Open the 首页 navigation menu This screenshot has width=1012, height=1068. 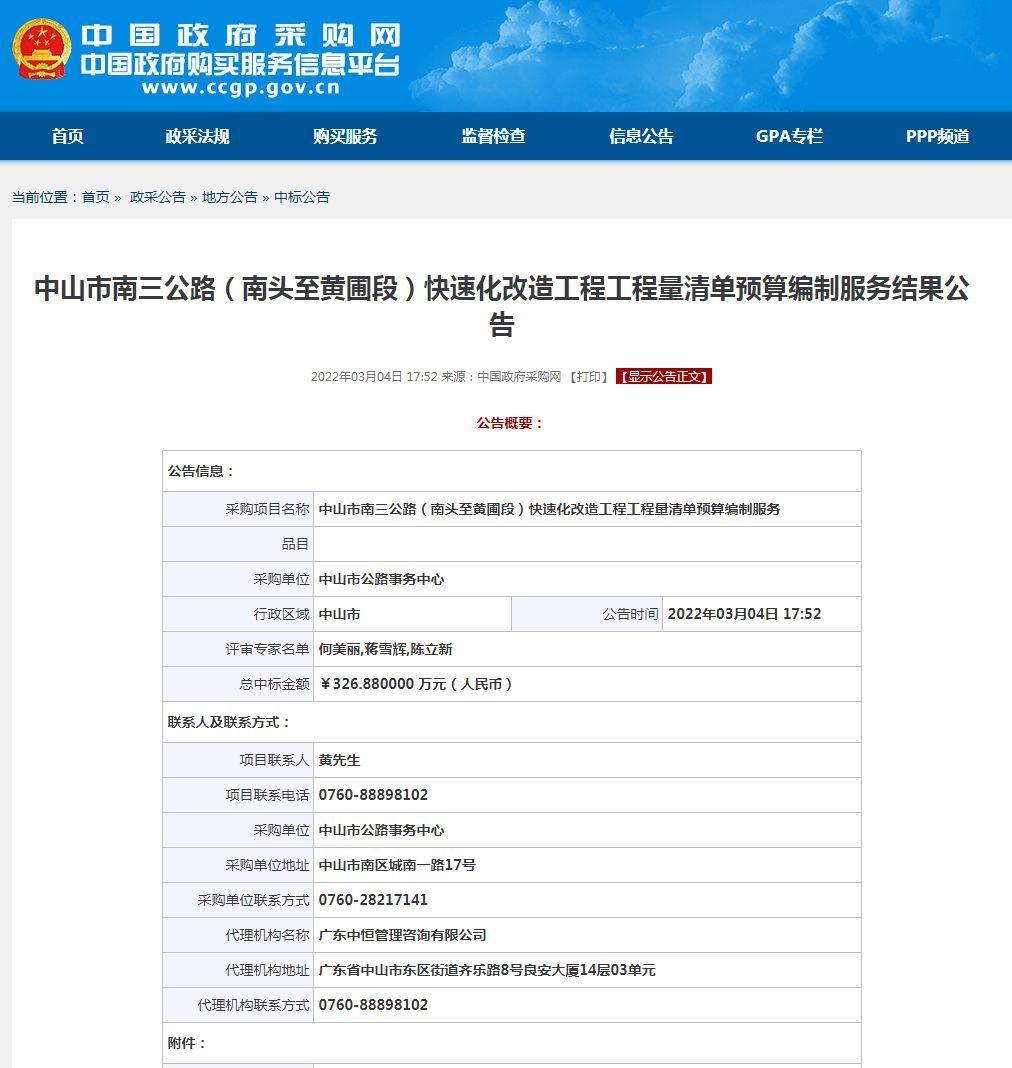66,137
